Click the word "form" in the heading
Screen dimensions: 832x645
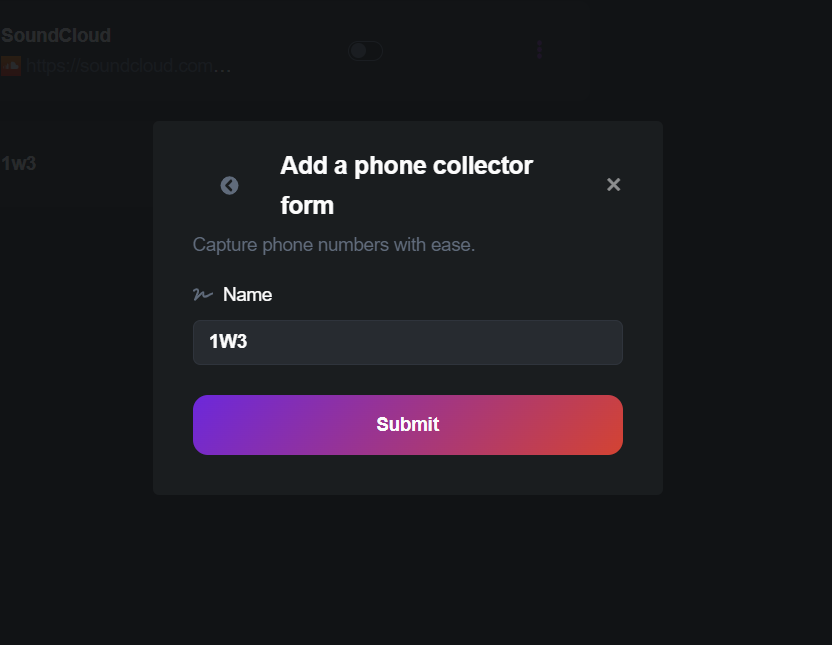click(x=307, y=206)
